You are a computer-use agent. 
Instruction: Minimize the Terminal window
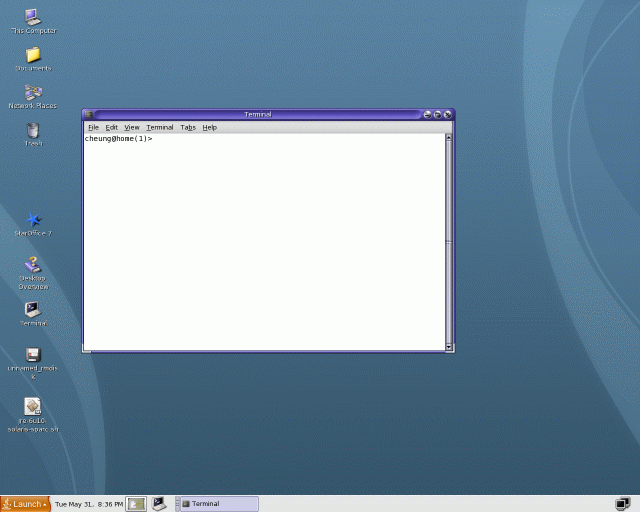[427, 115]
